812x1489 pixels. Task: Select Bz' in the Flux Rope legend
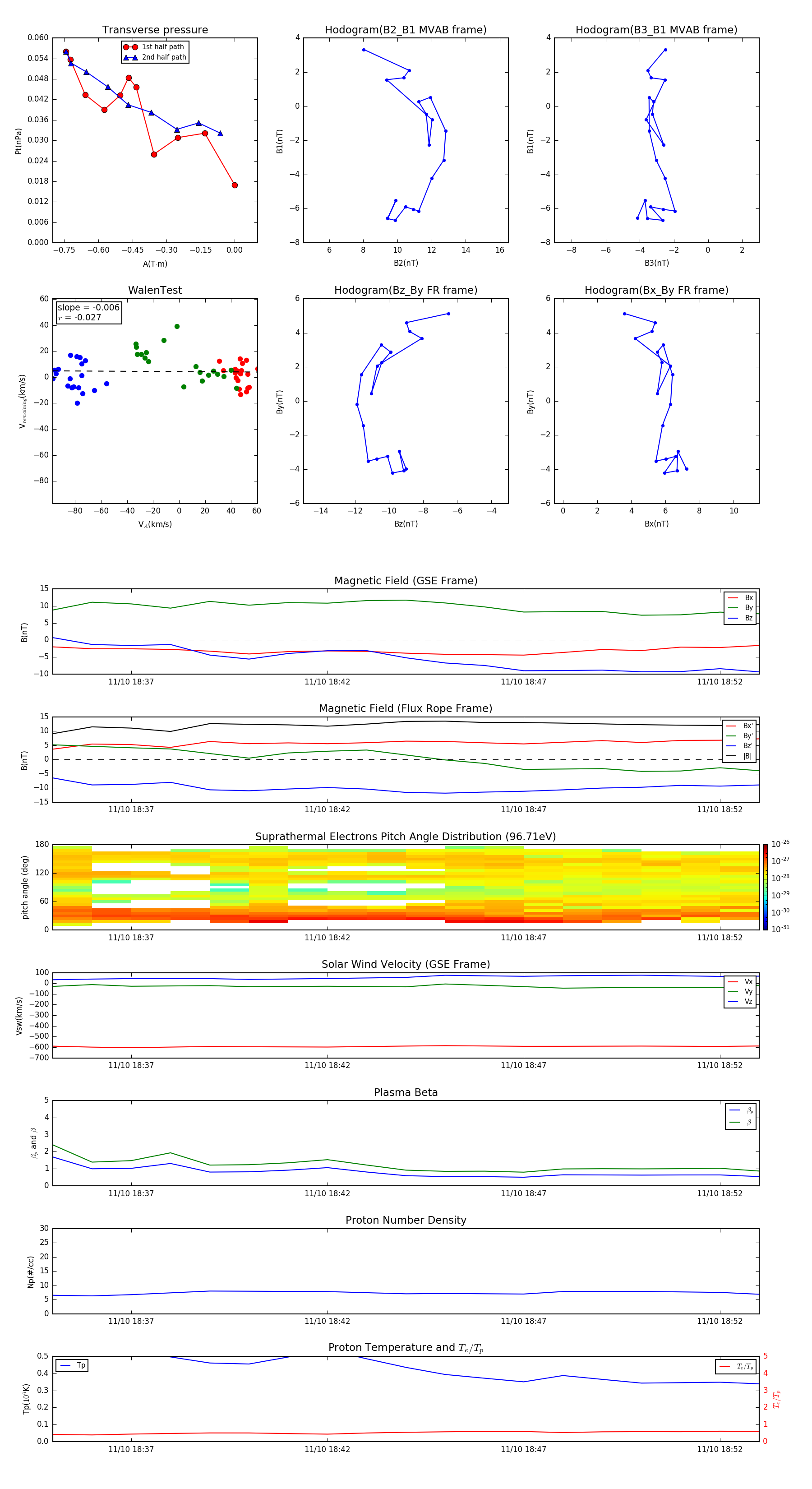pyautogui.click(x=739, y=746)
